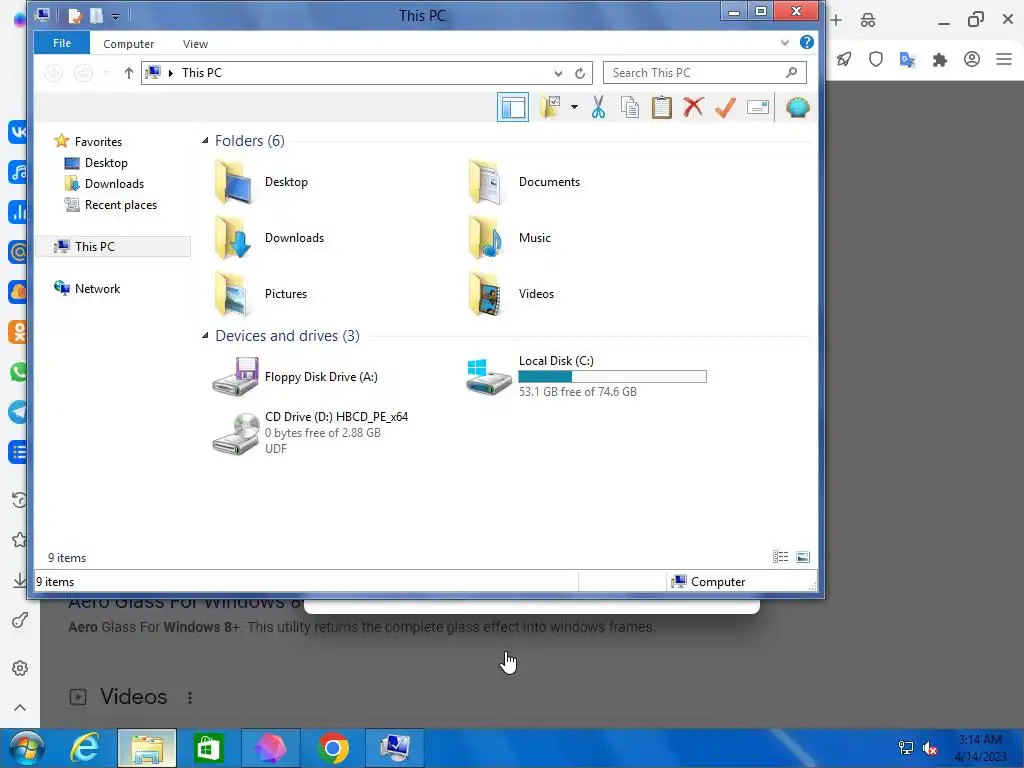Open recent locations dropdown arrow

pyautogui.click(x=106, y=73)
